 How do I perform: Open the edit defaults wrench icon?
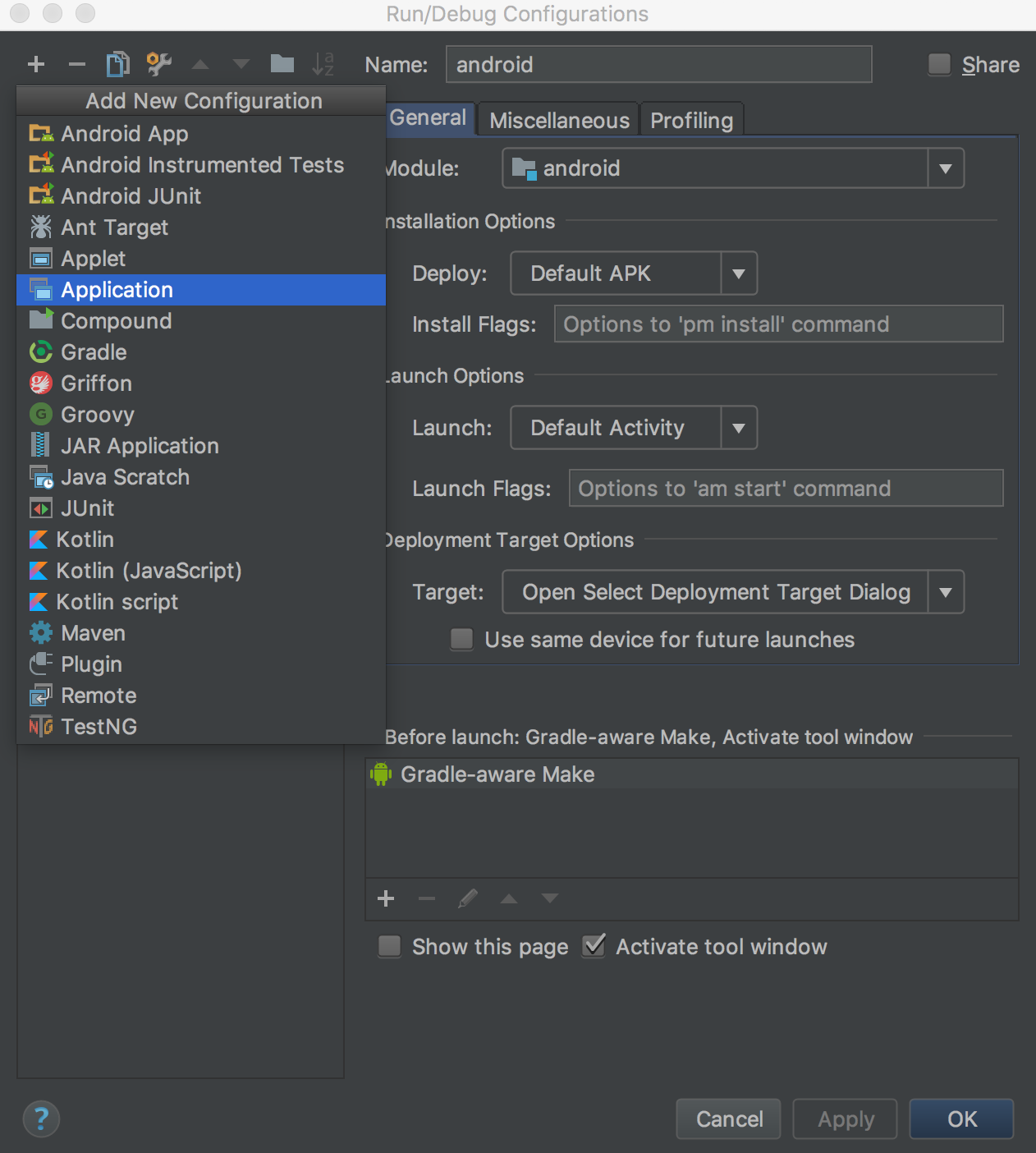click(158, 64)
